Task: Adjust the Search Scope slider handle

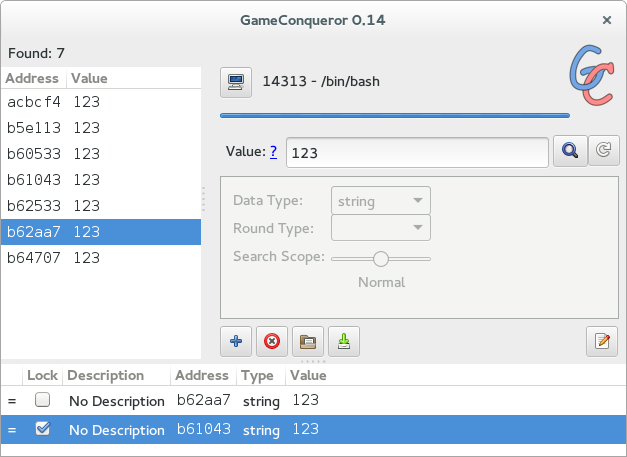Action: point(381,259)
